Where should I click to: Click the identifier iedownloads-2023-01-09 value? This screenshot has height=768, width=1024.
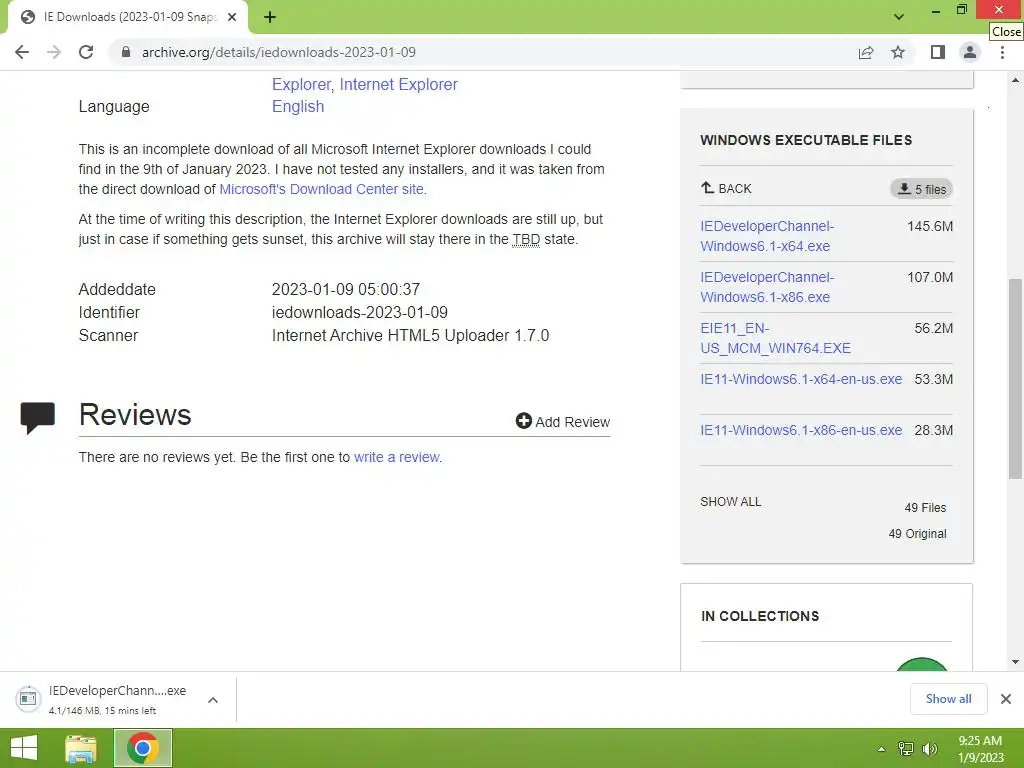coord(360,312)
